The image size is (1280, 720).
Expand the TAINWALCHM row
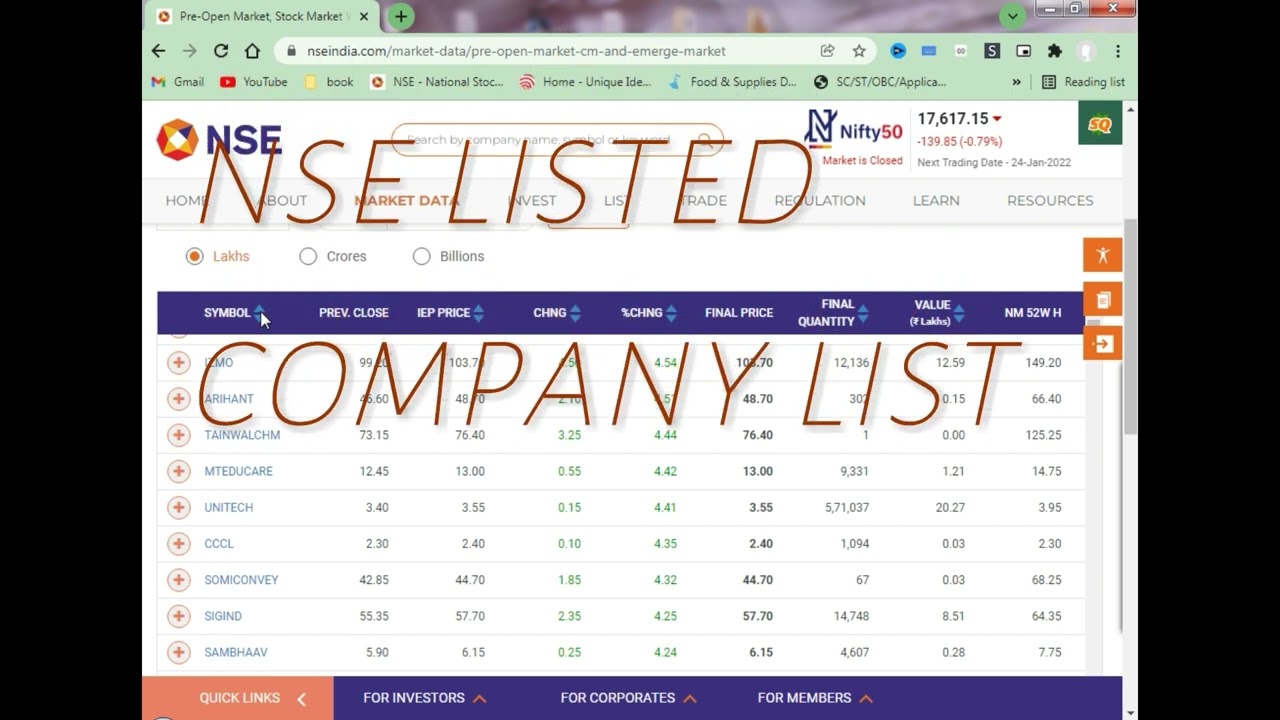point(178,435)
